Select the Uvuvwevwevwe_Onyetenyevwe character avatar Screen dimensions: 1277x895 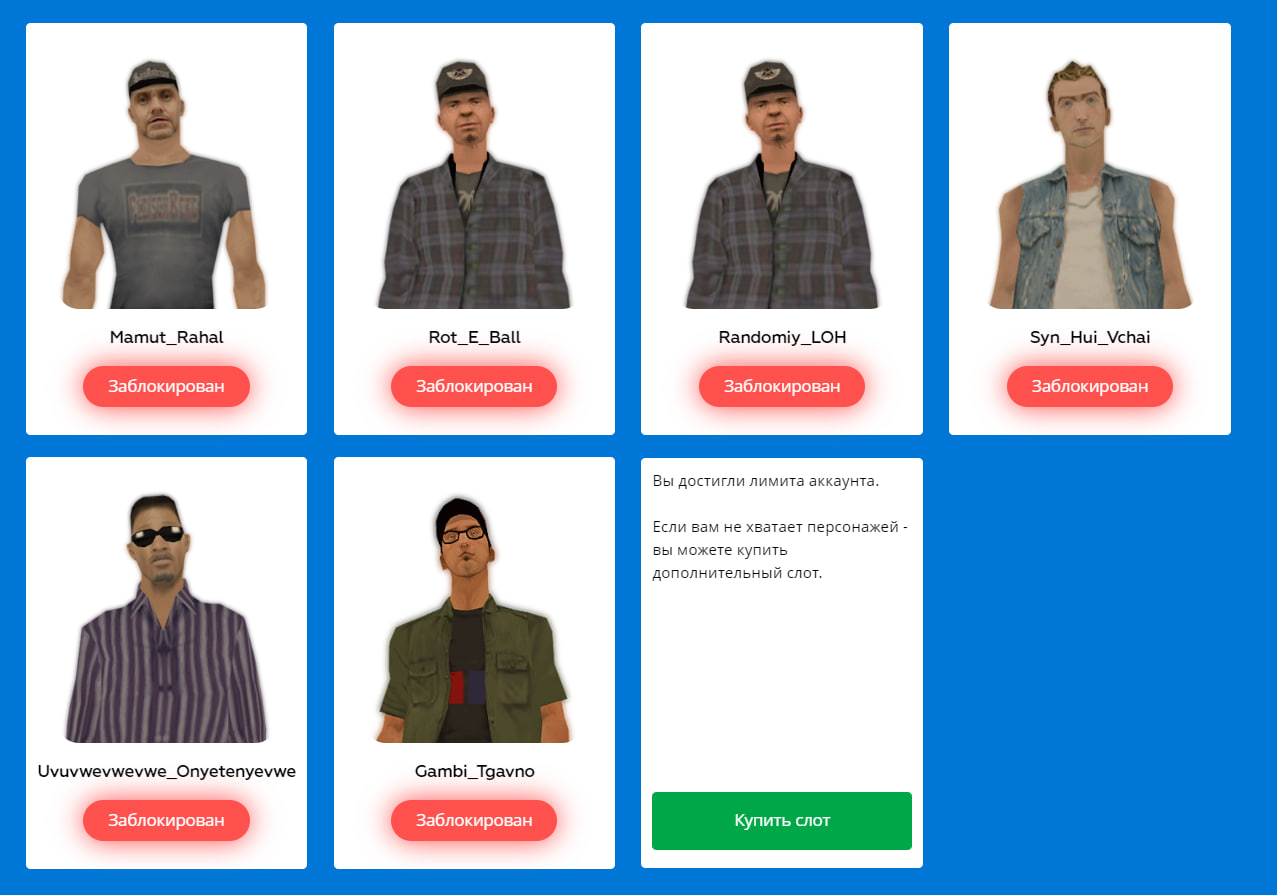[166, 618]
